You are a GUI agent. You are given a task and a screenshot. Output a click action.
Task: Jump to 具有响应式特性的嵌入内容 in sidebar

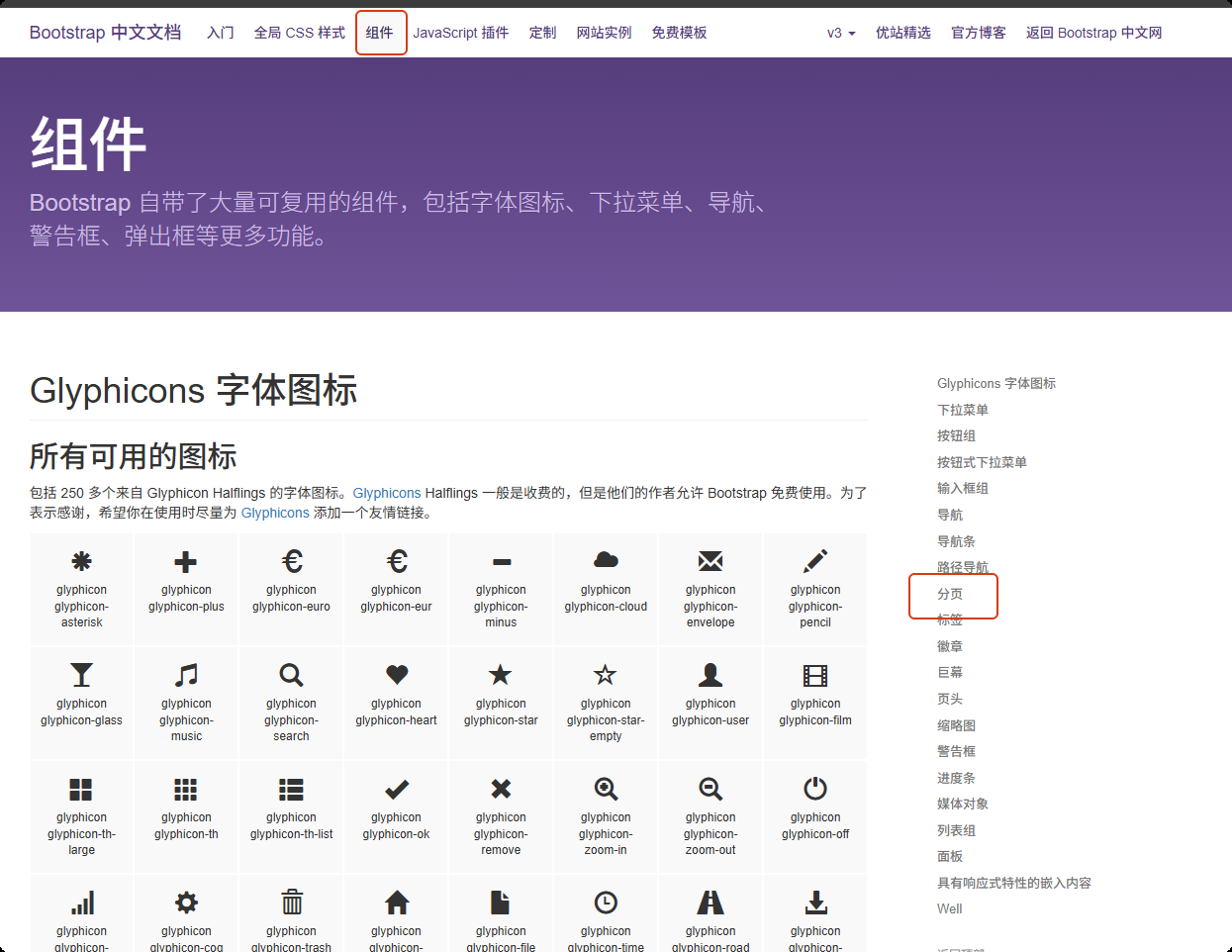pos(1014,883)
